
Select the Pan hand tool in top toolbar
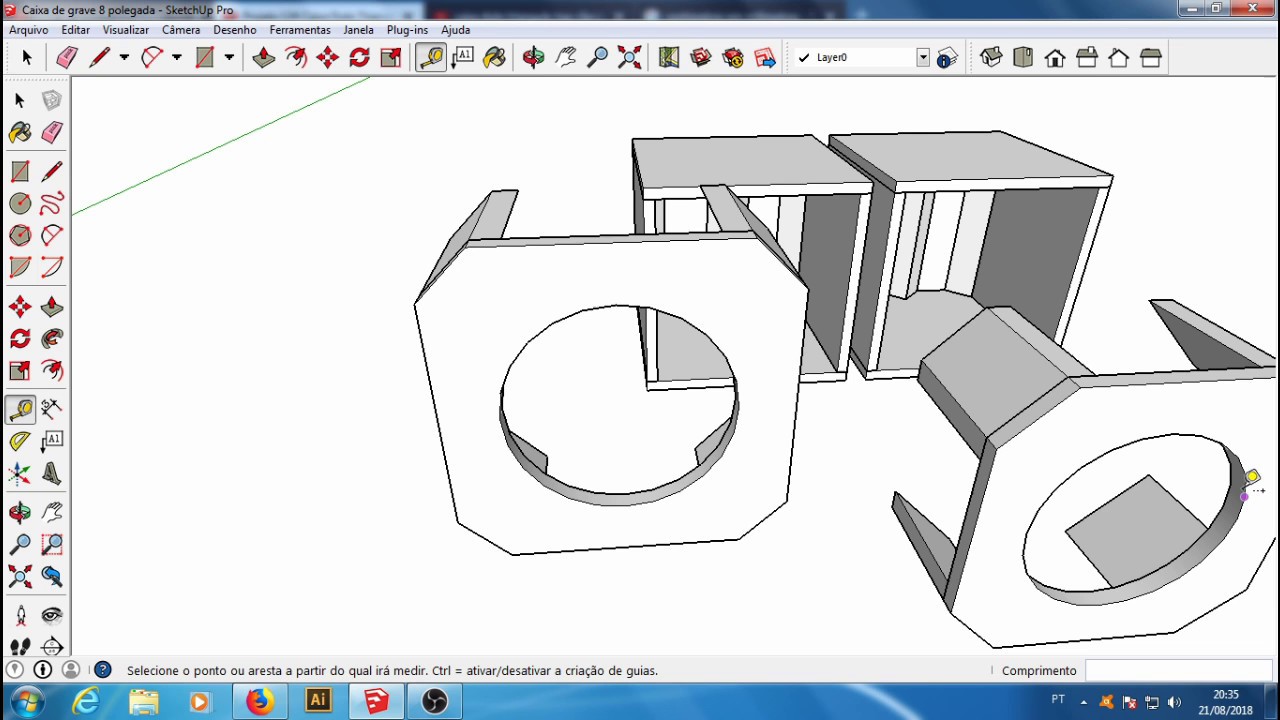coord(566,58)
